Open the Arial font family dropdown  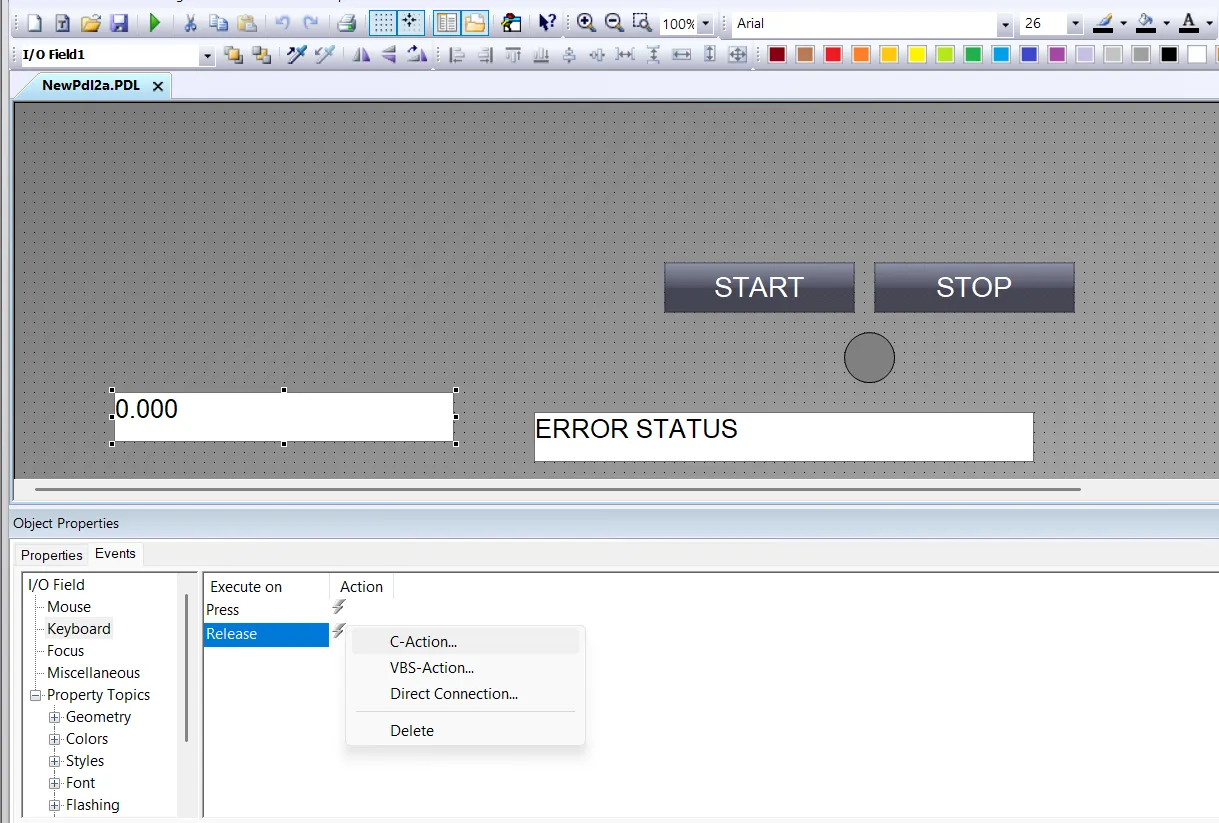[x=1004, y=22]
